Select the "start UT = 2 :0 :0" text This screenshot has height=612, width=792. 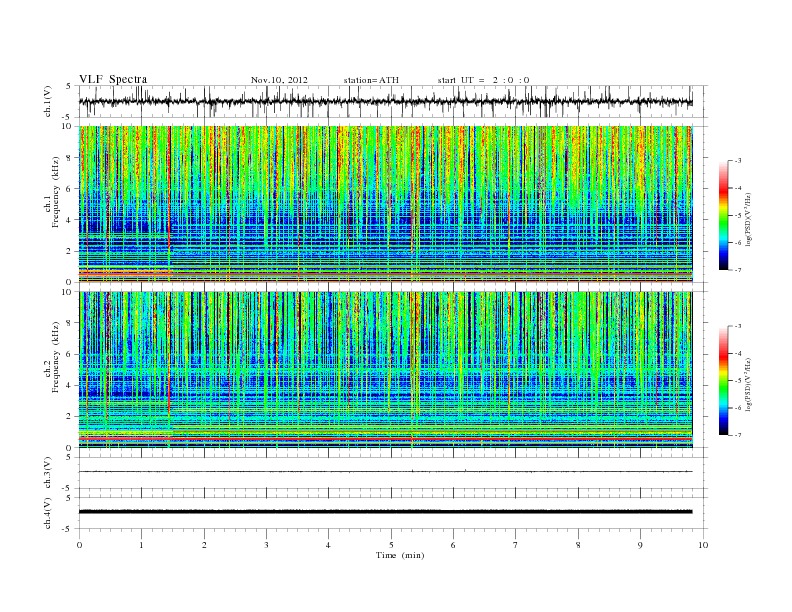click(x=483, y=80)
